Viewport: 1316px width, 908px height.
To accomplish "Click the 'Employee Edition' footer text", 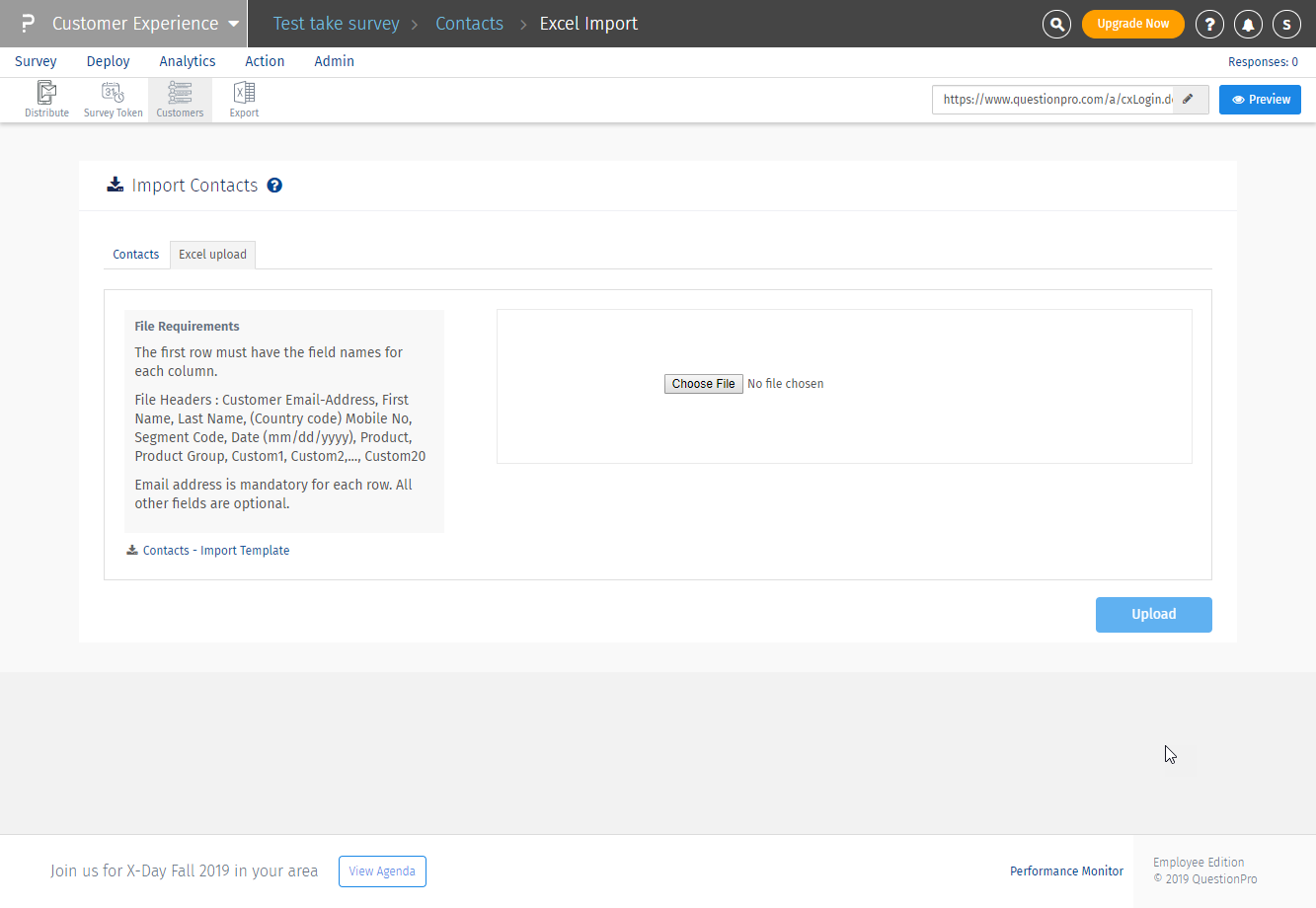I will 1199,863.
